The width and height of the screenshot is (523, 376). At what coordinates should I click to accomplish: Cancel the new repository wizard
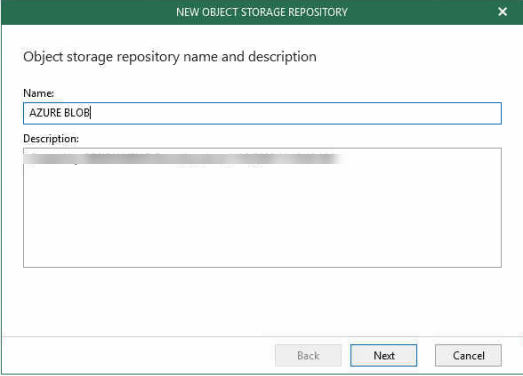[x=468, y=355]
